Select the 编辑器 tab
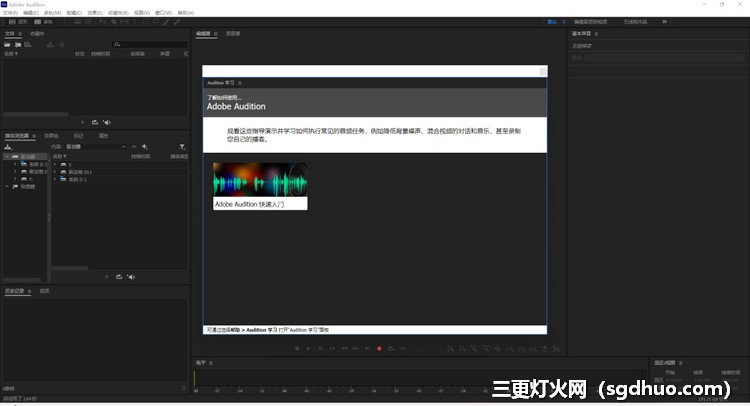The height and width of the screenshot is (406, 750). [x=203, y=33]
